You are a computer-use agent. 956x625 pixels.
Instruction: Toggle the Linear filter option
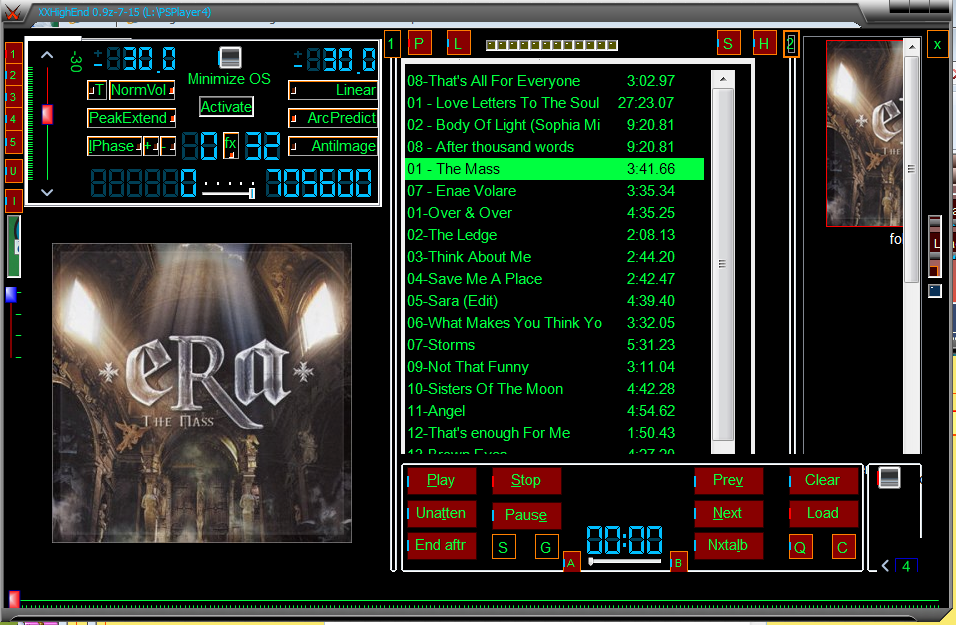point(333,90)
